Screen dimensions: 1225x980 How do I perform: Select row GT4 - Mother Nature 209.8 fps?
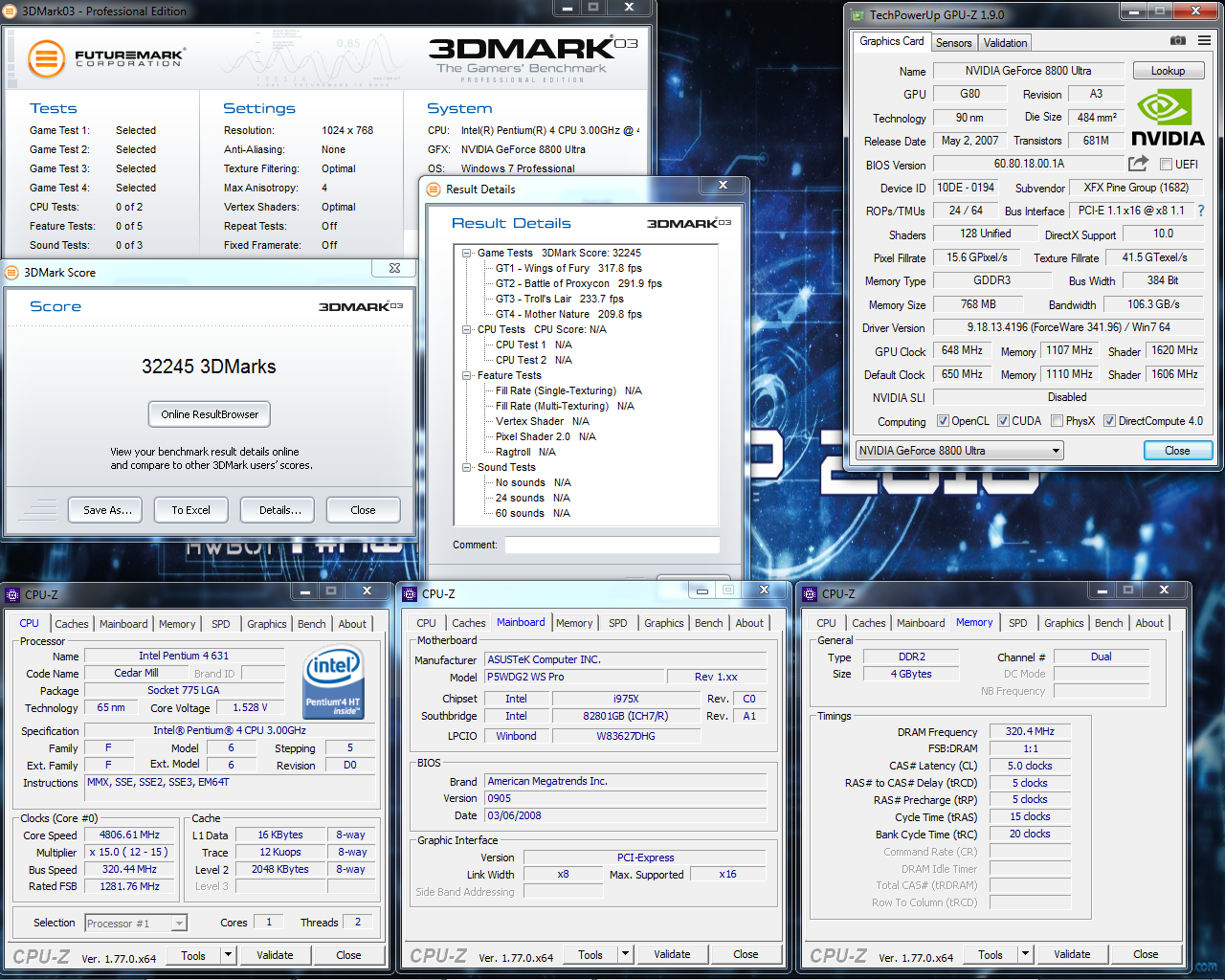pyautogui.click(x=568, y=315)
